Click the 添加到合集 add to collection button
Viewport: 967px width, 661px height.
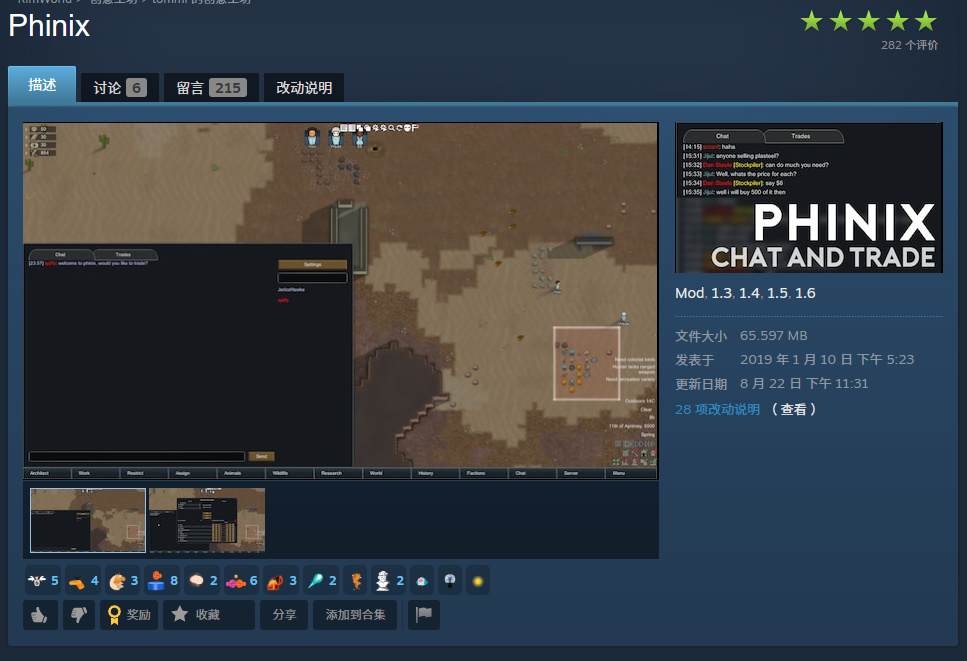click(355, 615)
